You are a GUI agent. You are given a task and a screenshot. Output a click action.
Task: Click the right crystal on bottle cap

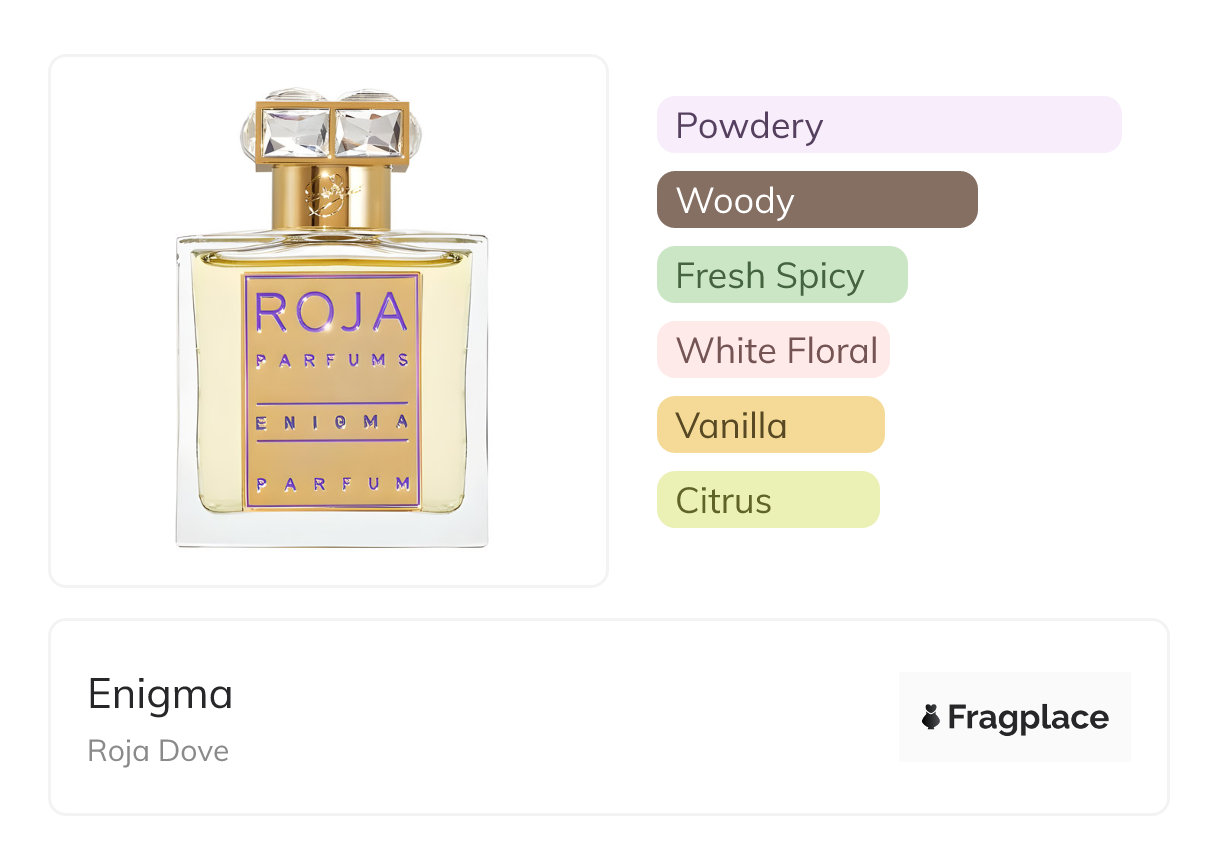point(368,132)
